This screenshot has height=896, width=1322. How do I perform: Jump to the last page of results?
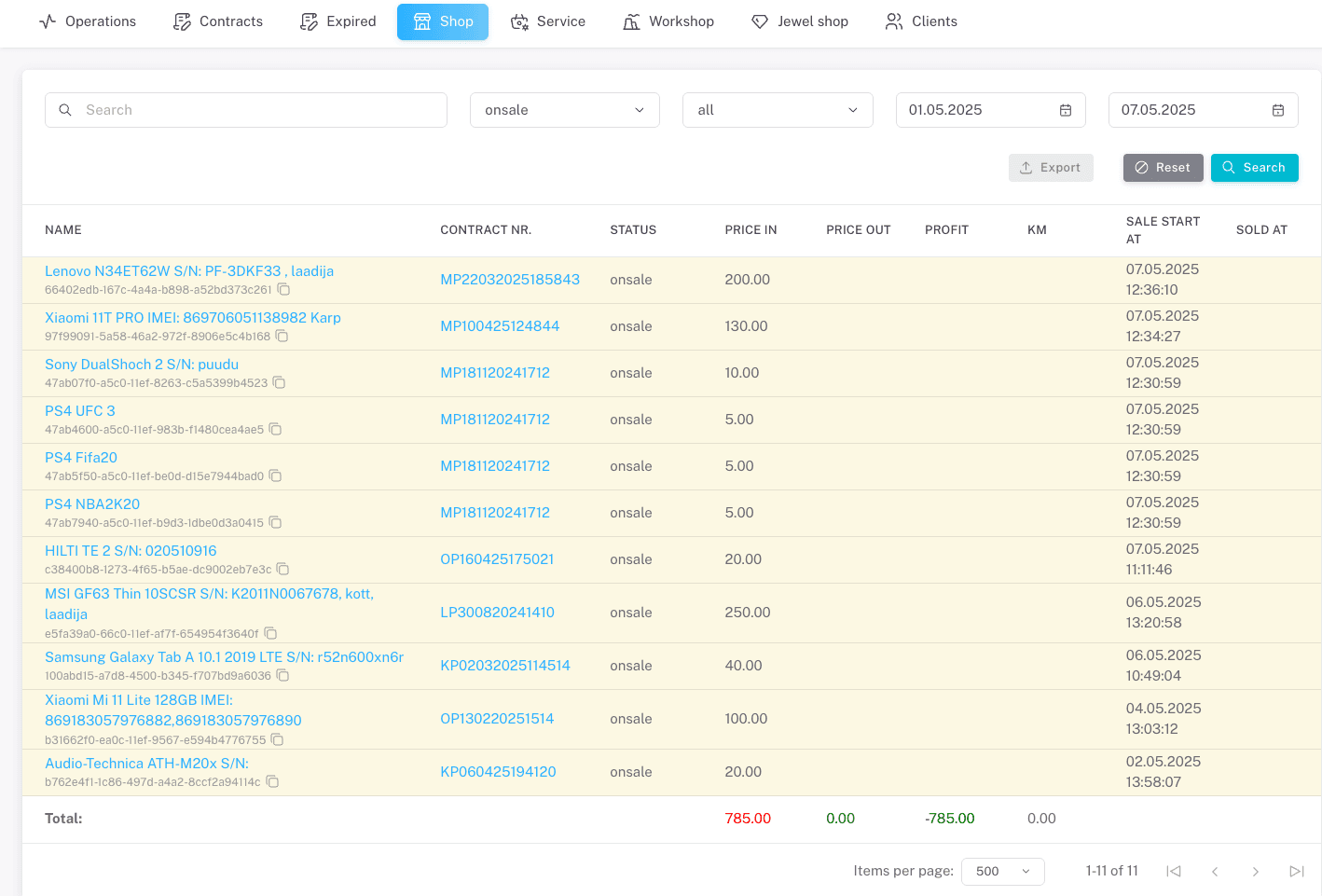(x=1297, y=871)
